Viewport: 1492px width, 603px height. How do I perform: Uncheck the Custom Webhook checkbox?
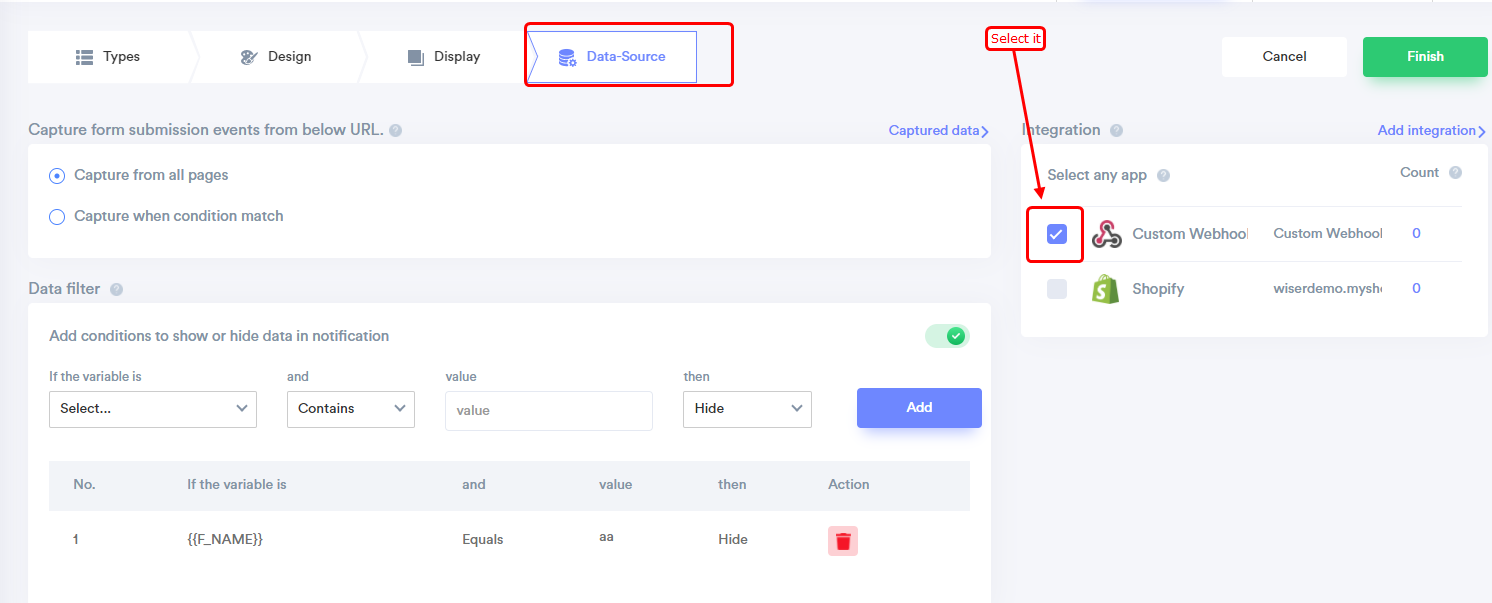coord(1057,234)
